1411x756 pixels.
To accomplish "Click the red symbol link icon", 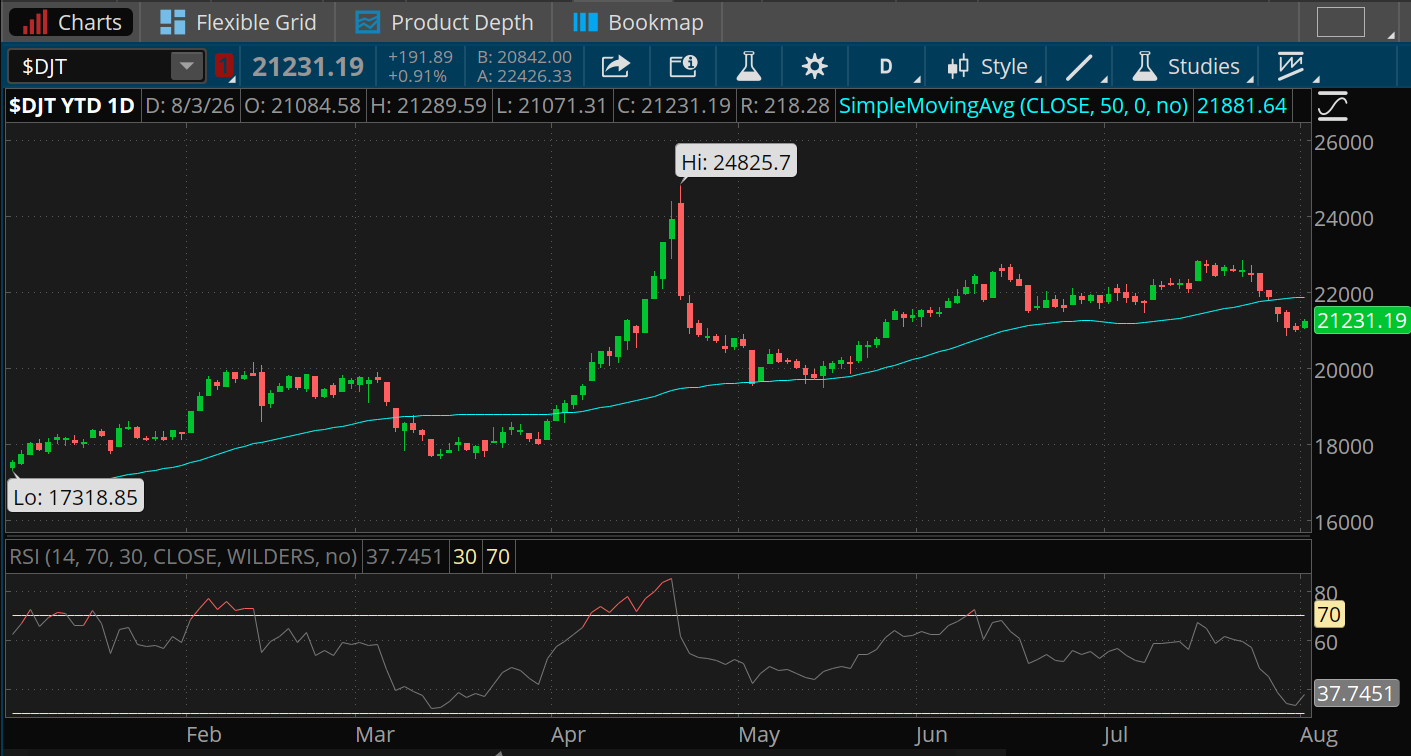I will 224,67.
